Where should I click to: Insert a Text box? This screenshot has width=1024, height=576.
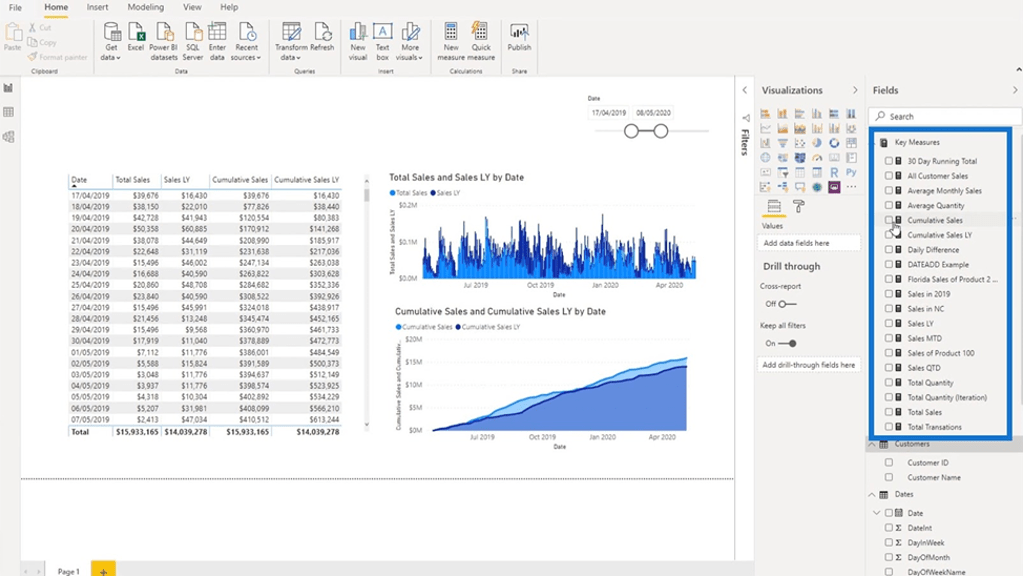pos(383,42)
